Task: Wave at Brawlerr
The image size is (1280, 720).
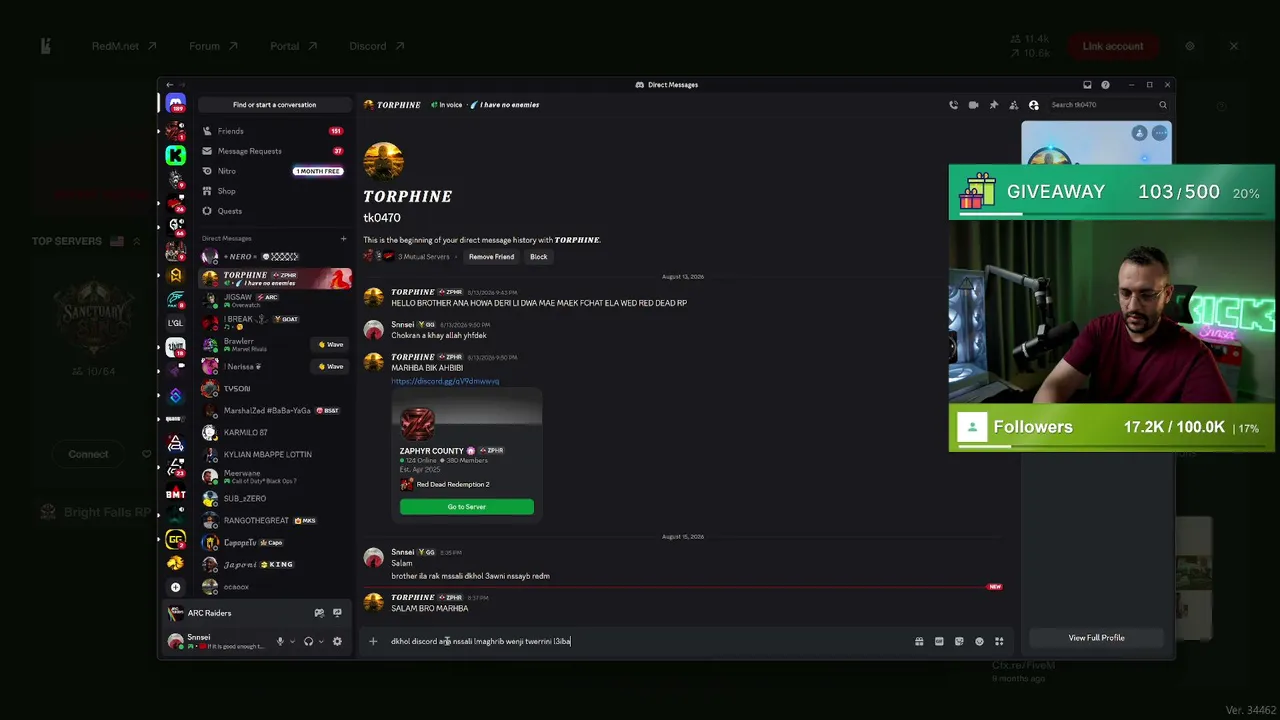Action: (330, 344)
